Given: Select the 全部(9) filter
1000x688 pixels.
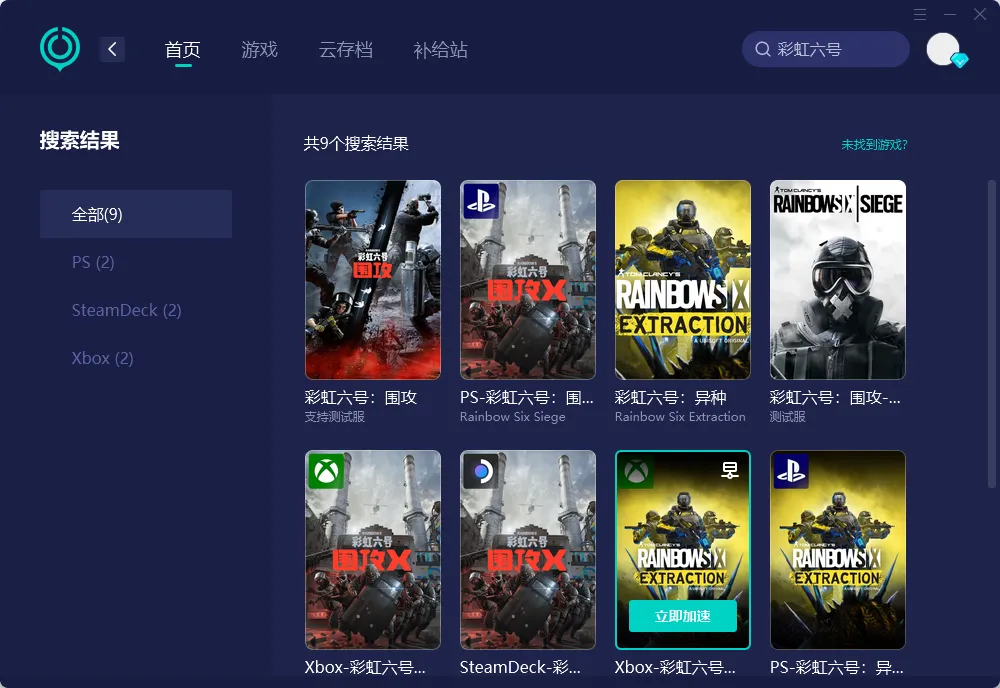Looking at the screenshot, I should point(136,214).
